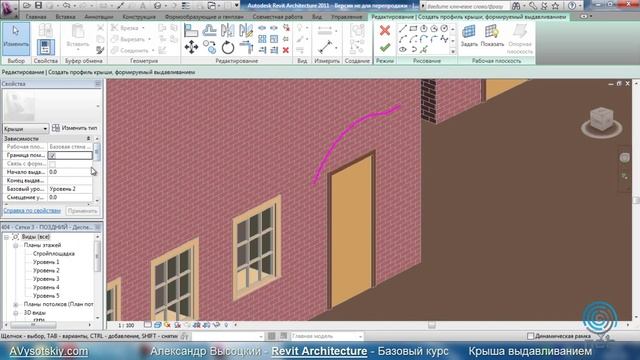Open the Revit application menu button

(x=8, y=8)
